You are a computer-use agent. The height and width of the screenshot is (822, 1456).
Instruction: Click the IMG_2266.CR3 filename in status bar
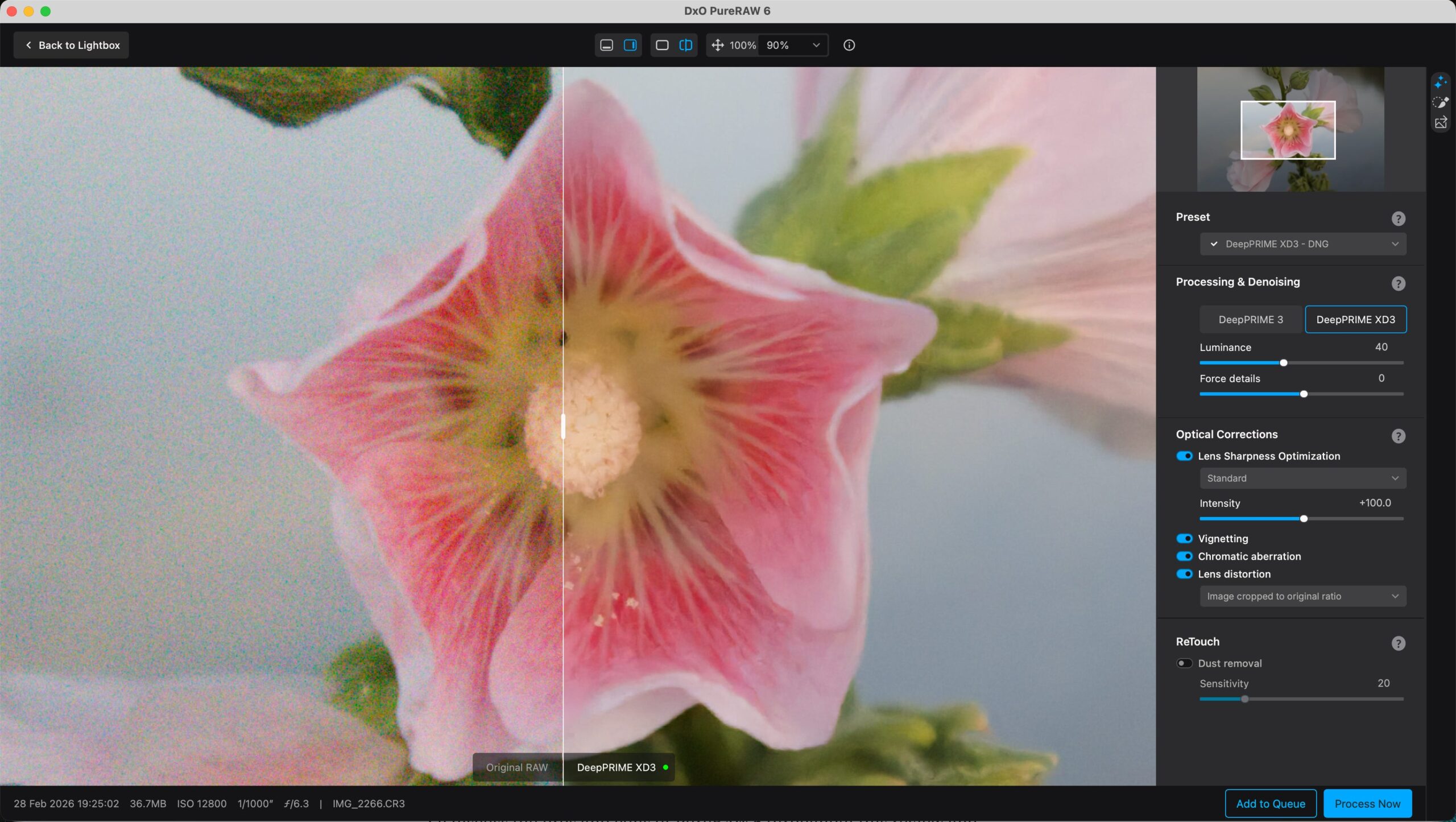pos(369,804)
